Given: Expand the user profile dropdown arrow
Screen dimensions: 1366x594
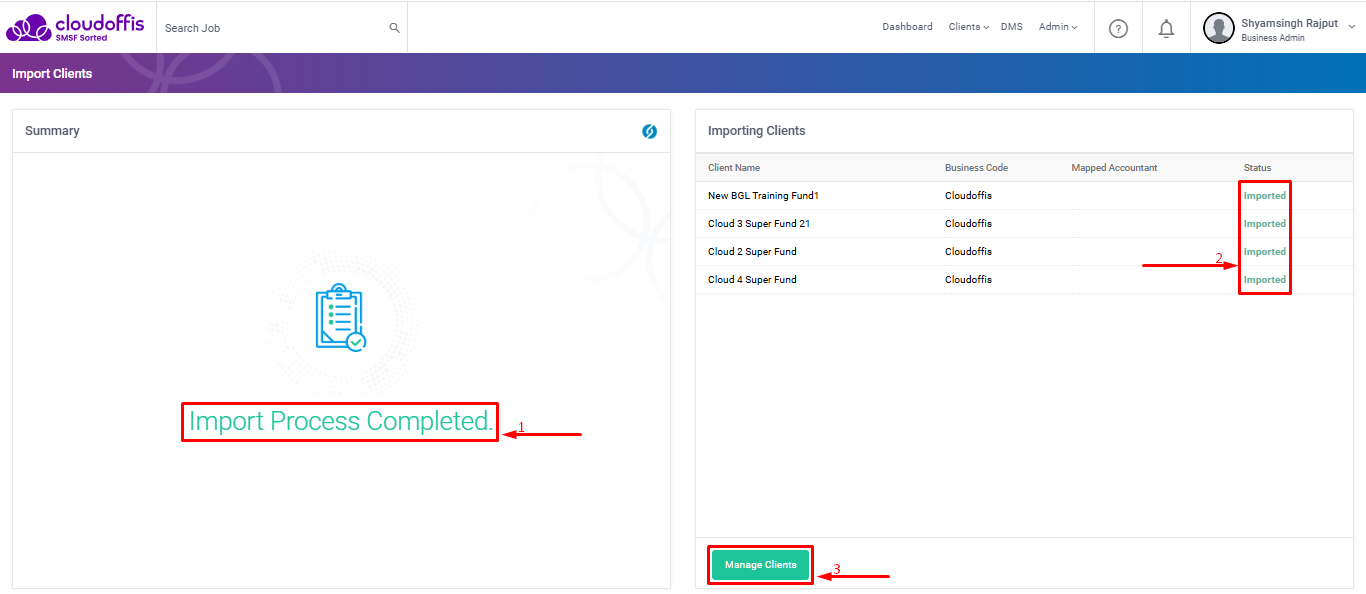Looking at the screenshot, I should [x=1352, y=28].
